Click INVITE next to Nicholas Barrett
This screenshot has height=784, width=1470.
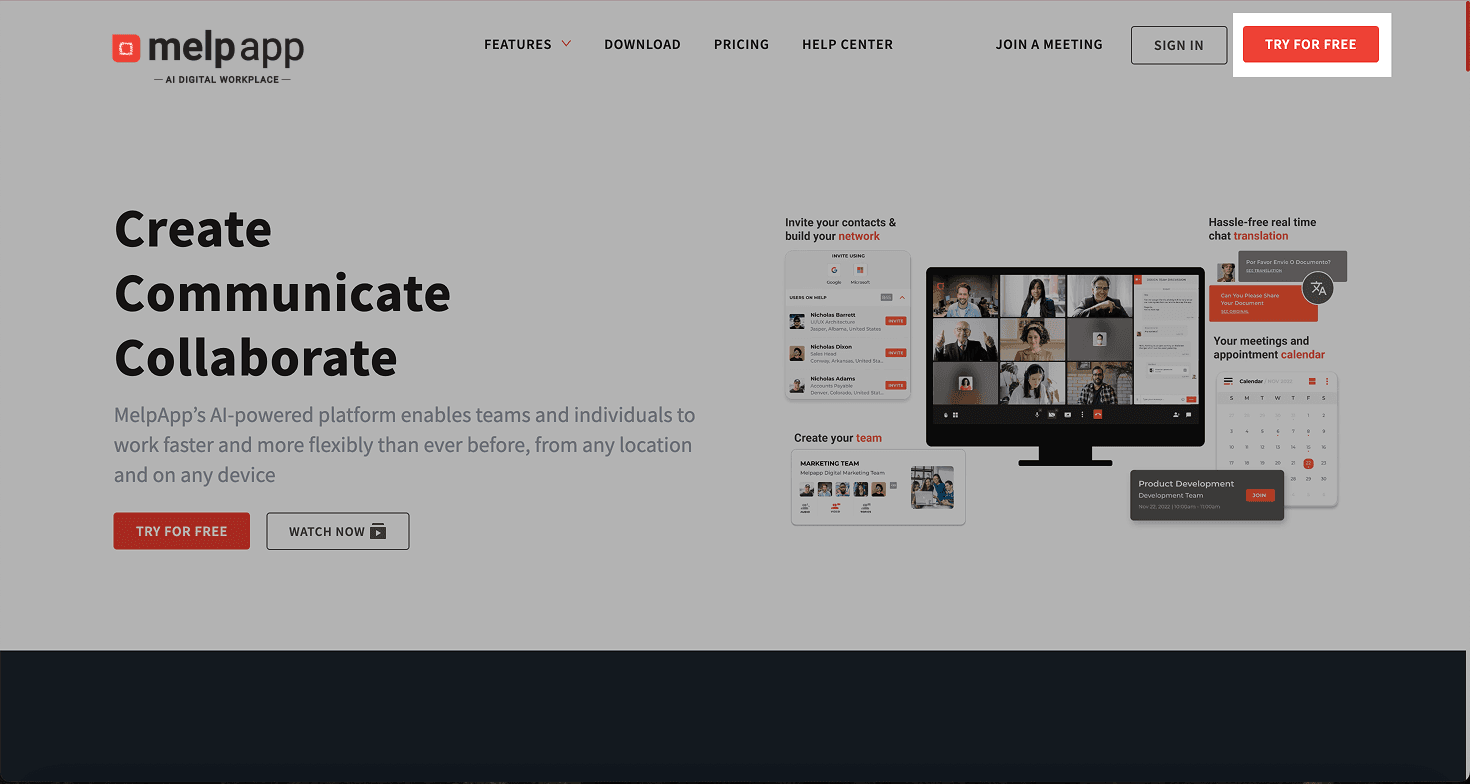point(897,321)
